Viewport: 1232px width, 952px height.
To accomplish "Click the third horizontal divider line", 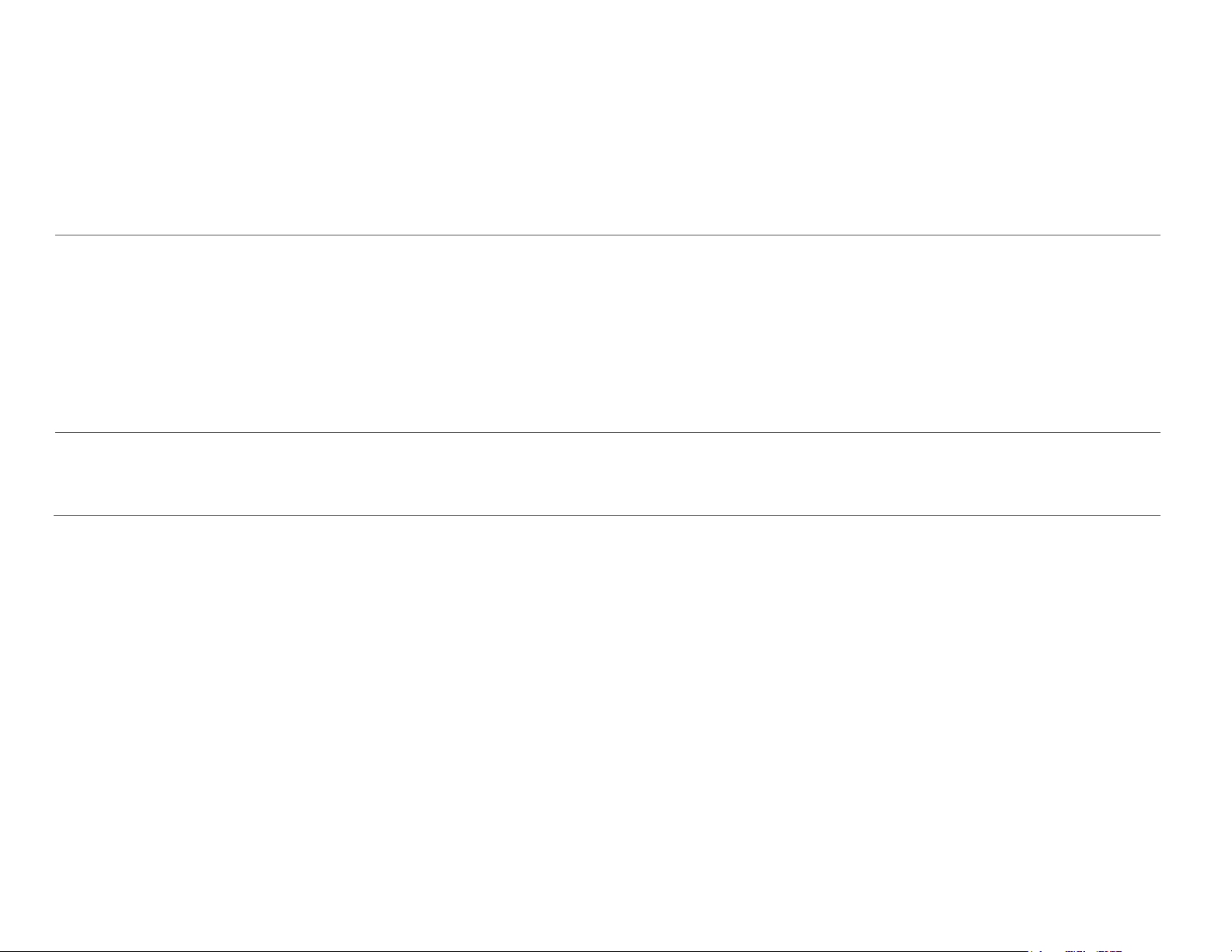I will click(x=606, y=515).
